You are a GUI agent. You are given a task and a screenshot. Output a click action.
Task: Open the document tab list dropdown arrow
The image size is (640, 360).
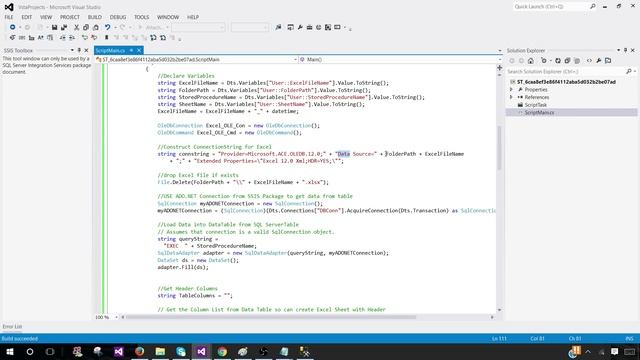[500, 51]
